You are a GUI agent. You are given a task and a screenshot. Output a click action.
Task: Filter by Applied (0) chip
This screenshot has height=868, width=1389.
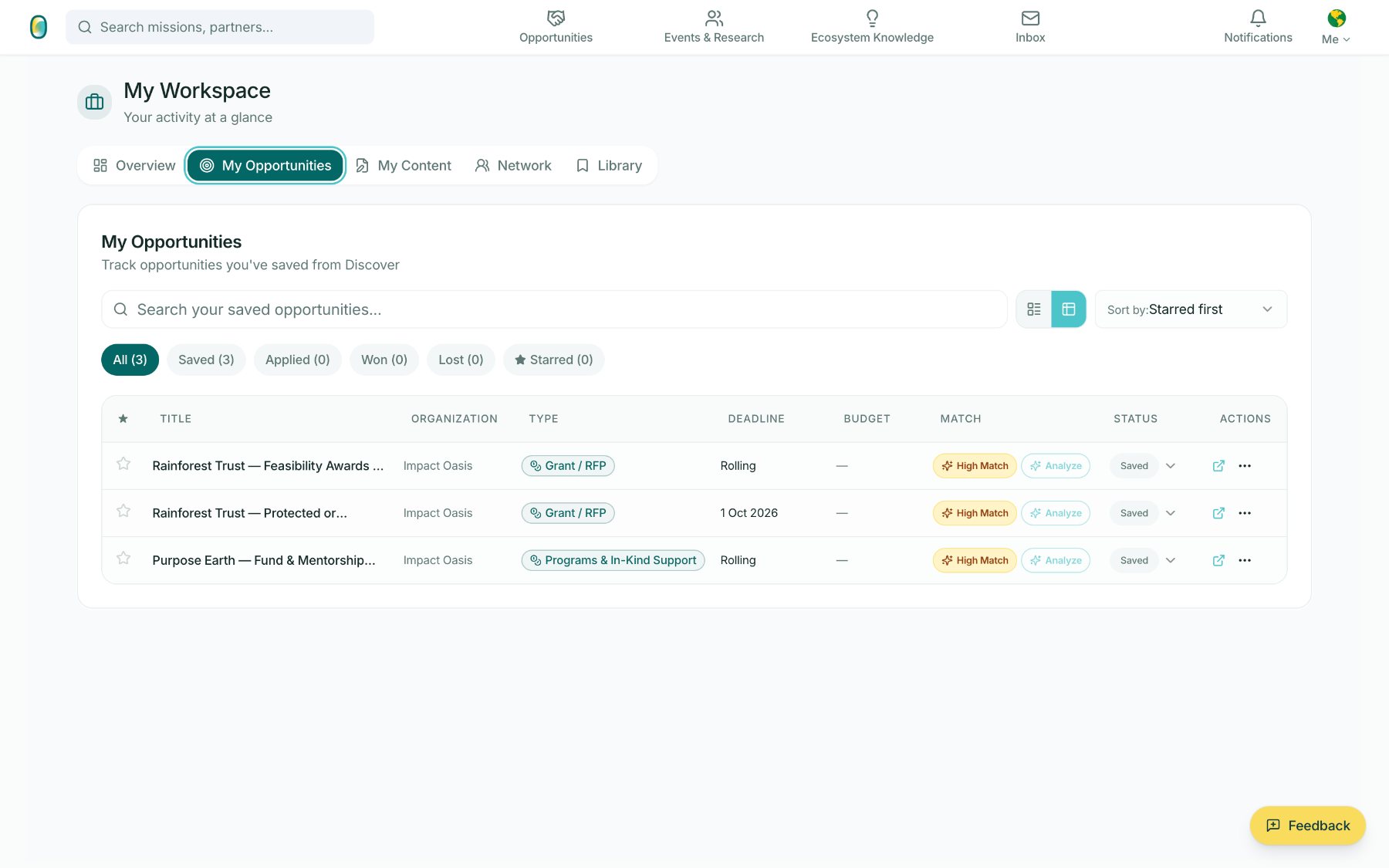297,360
